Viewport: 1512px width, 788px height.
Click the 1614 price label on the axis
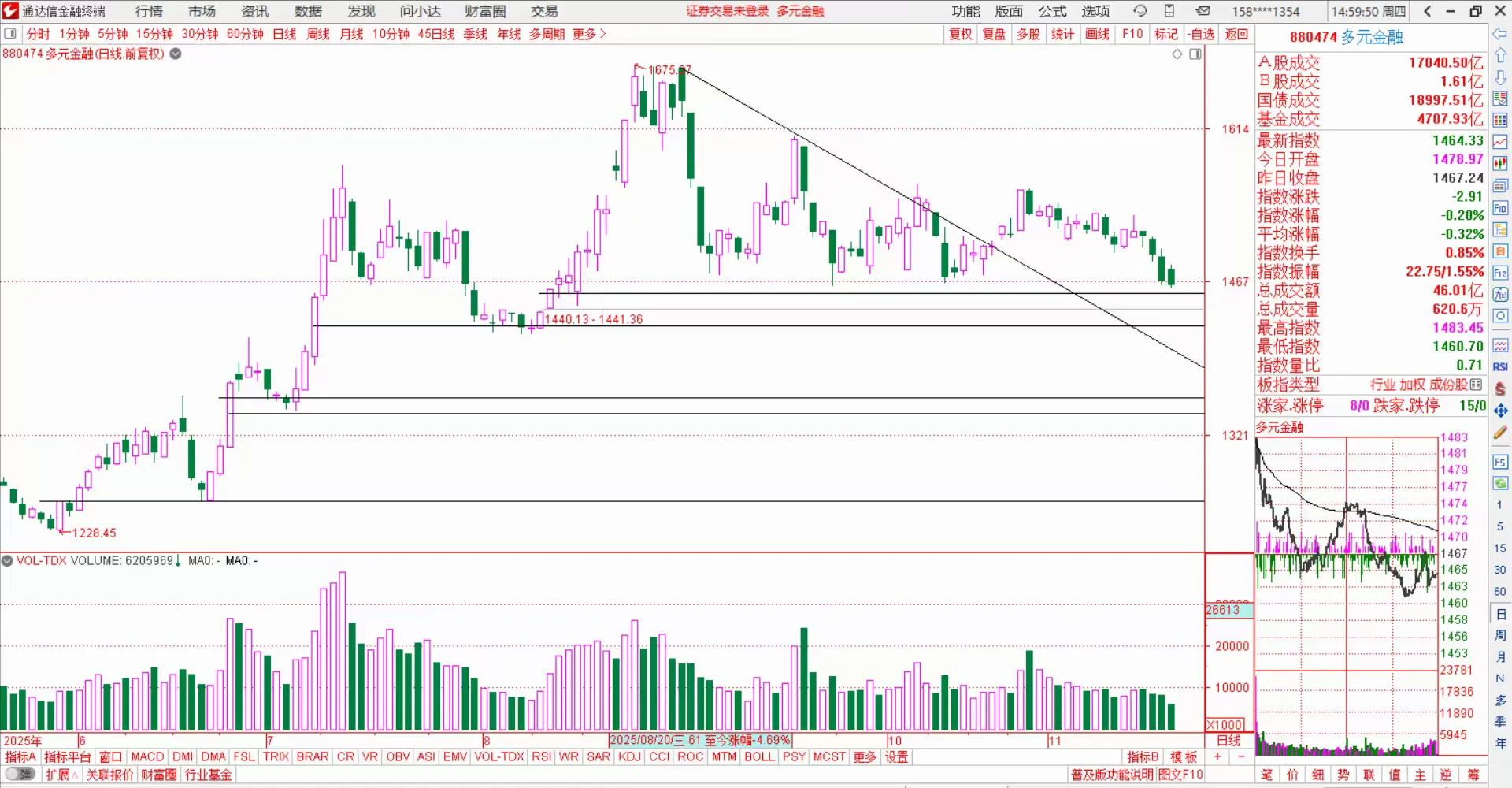pyautogui.click(x=1235, y=129)
